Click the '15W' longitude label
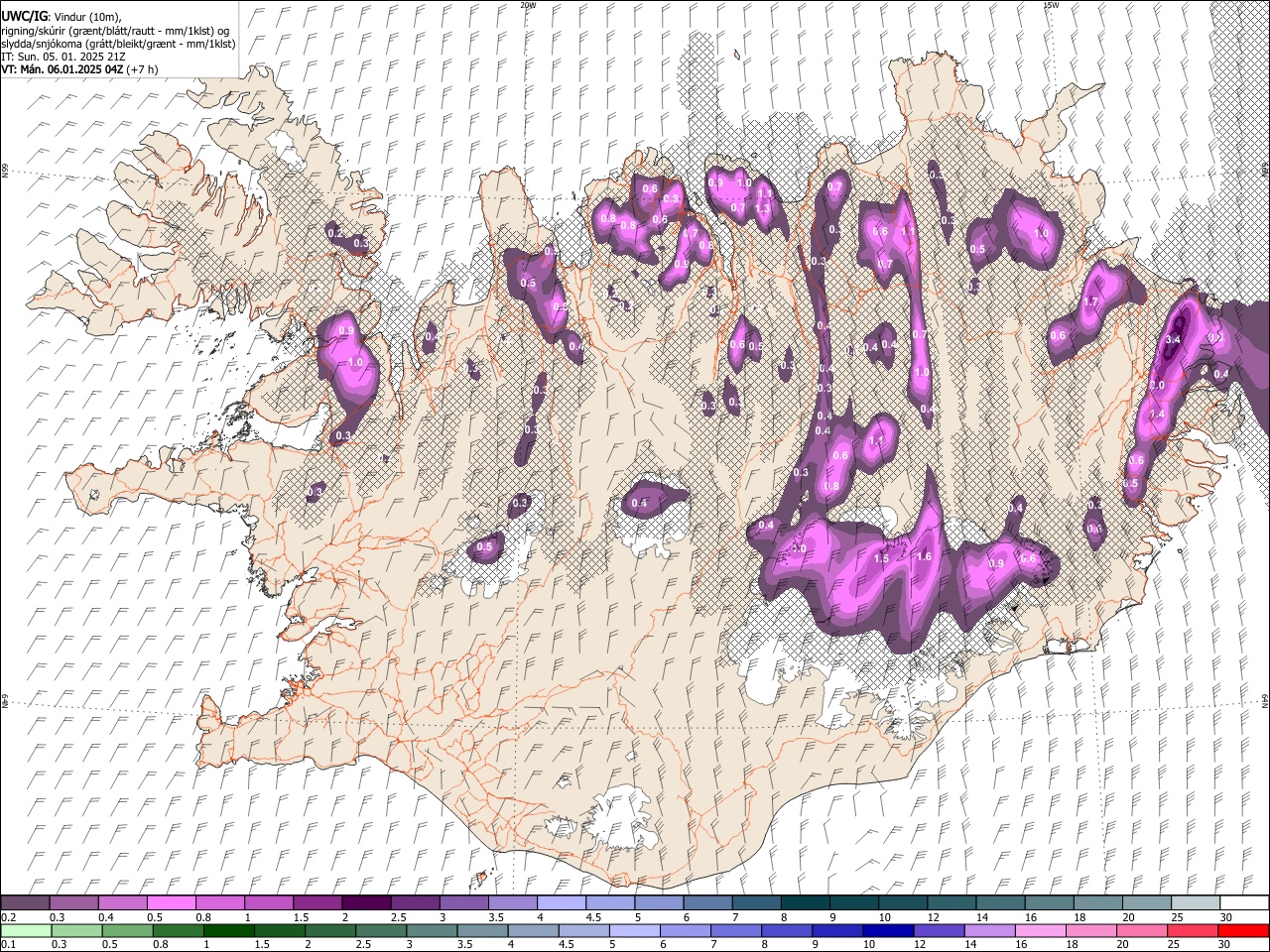The width and height of the screenshot is (1270, 952). (x=1050, y=5)
